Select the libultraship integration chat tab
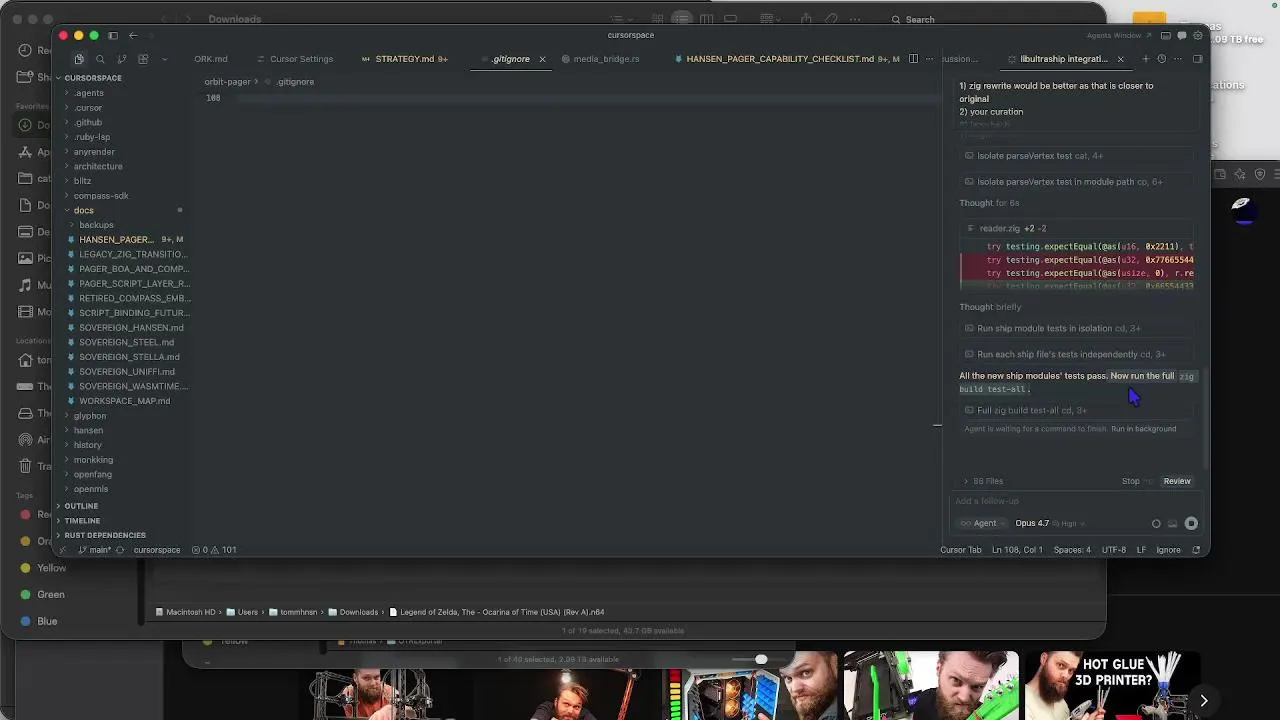 tap(1064, 59)
